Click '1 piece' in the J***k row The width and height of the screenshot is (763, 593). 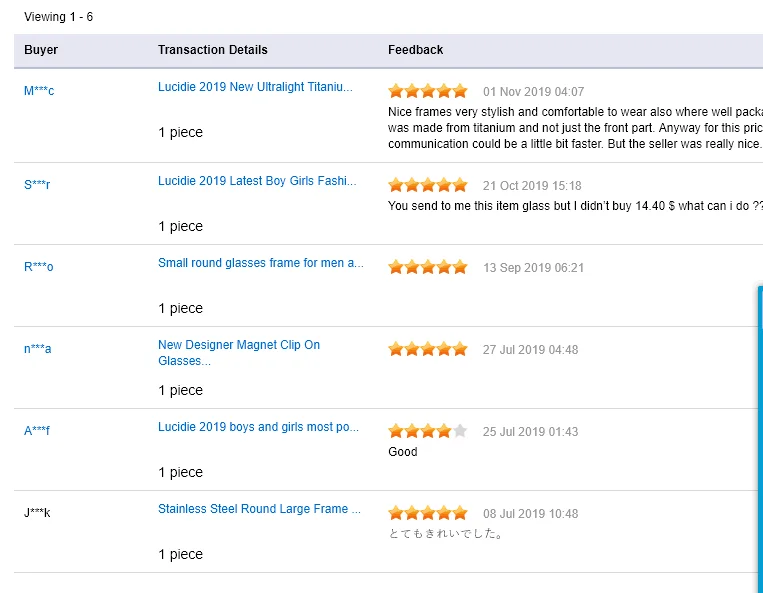tap(181, 554)
